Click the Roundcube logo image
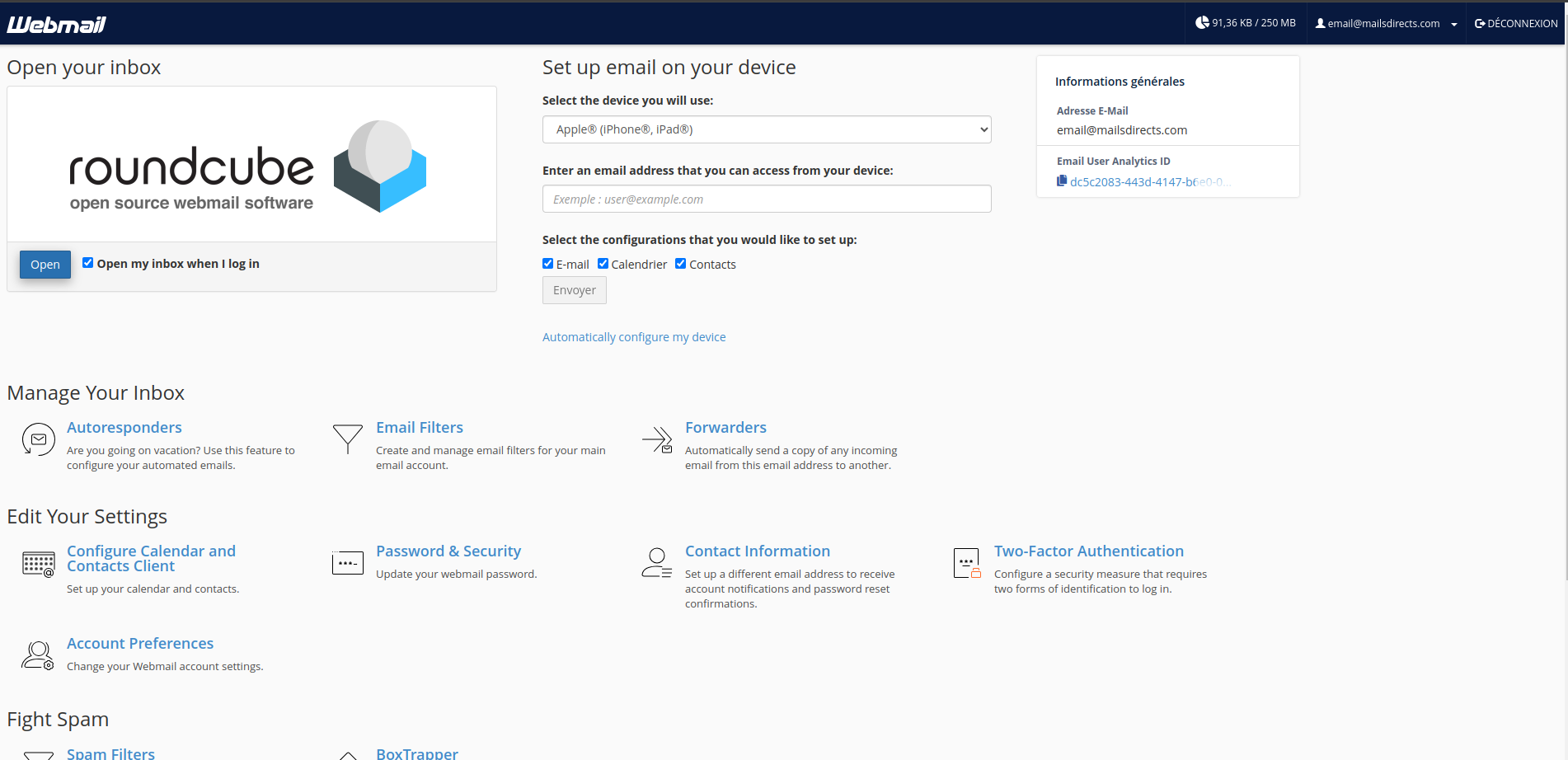 pos(248,167)
